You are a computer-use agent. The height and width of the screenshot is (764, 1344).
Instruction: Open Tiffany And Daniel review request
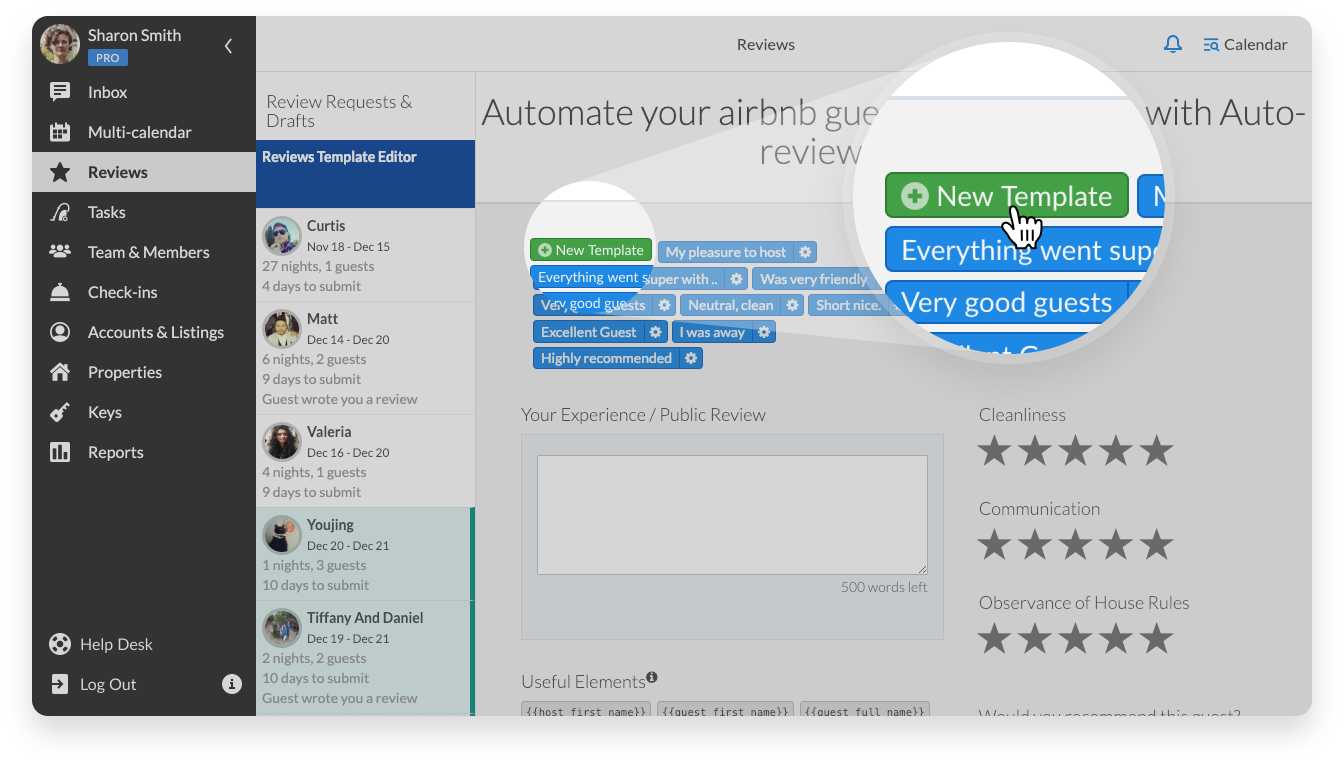(x=365, y=657)
